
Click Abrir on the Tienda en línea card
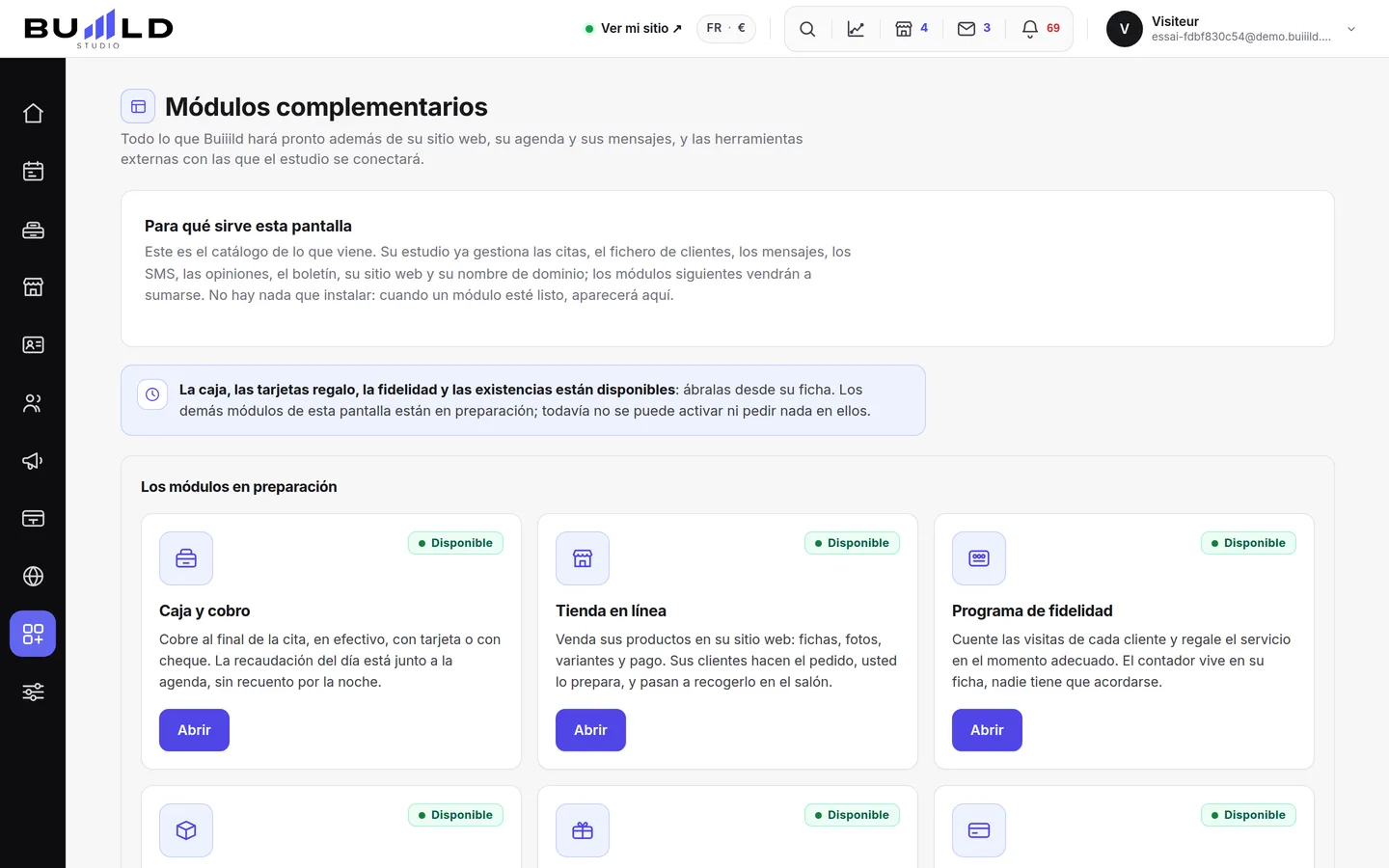590,730
